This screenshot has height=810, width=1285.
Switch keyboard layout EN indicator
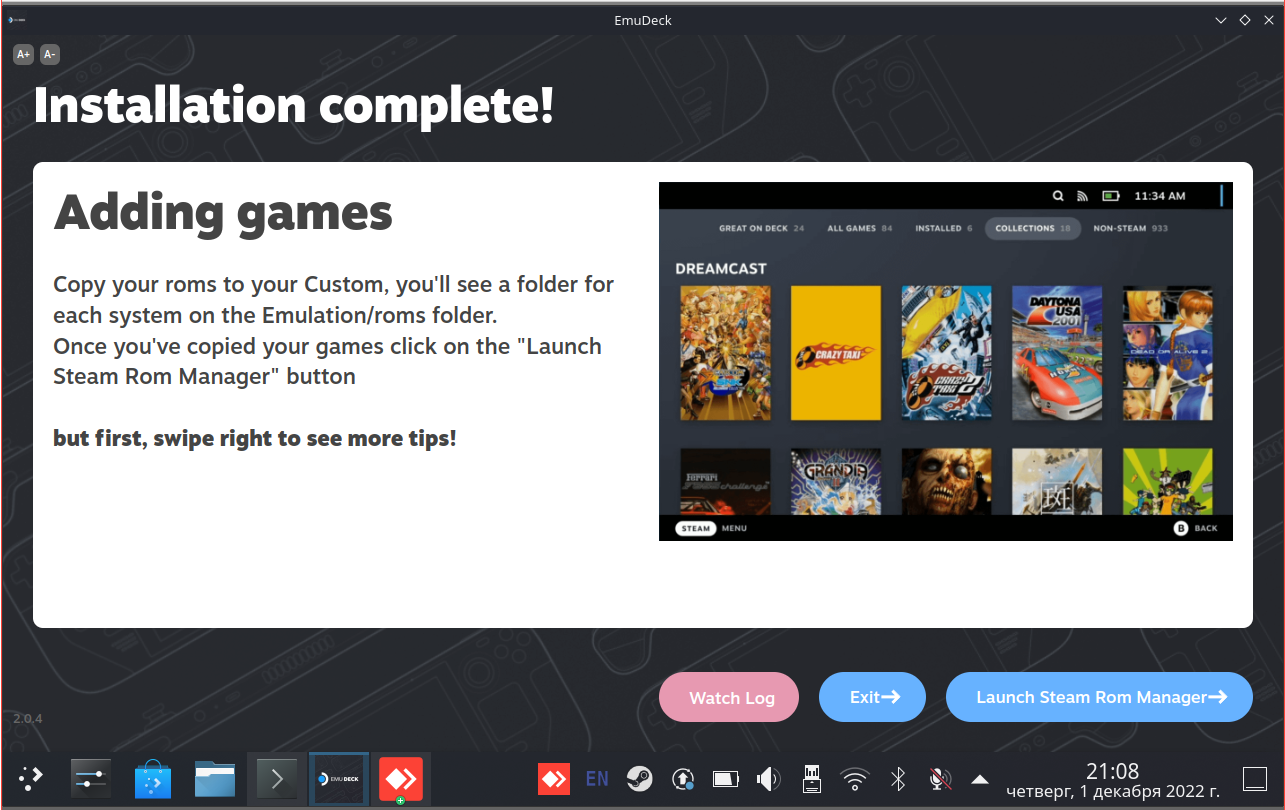[597, 778]
